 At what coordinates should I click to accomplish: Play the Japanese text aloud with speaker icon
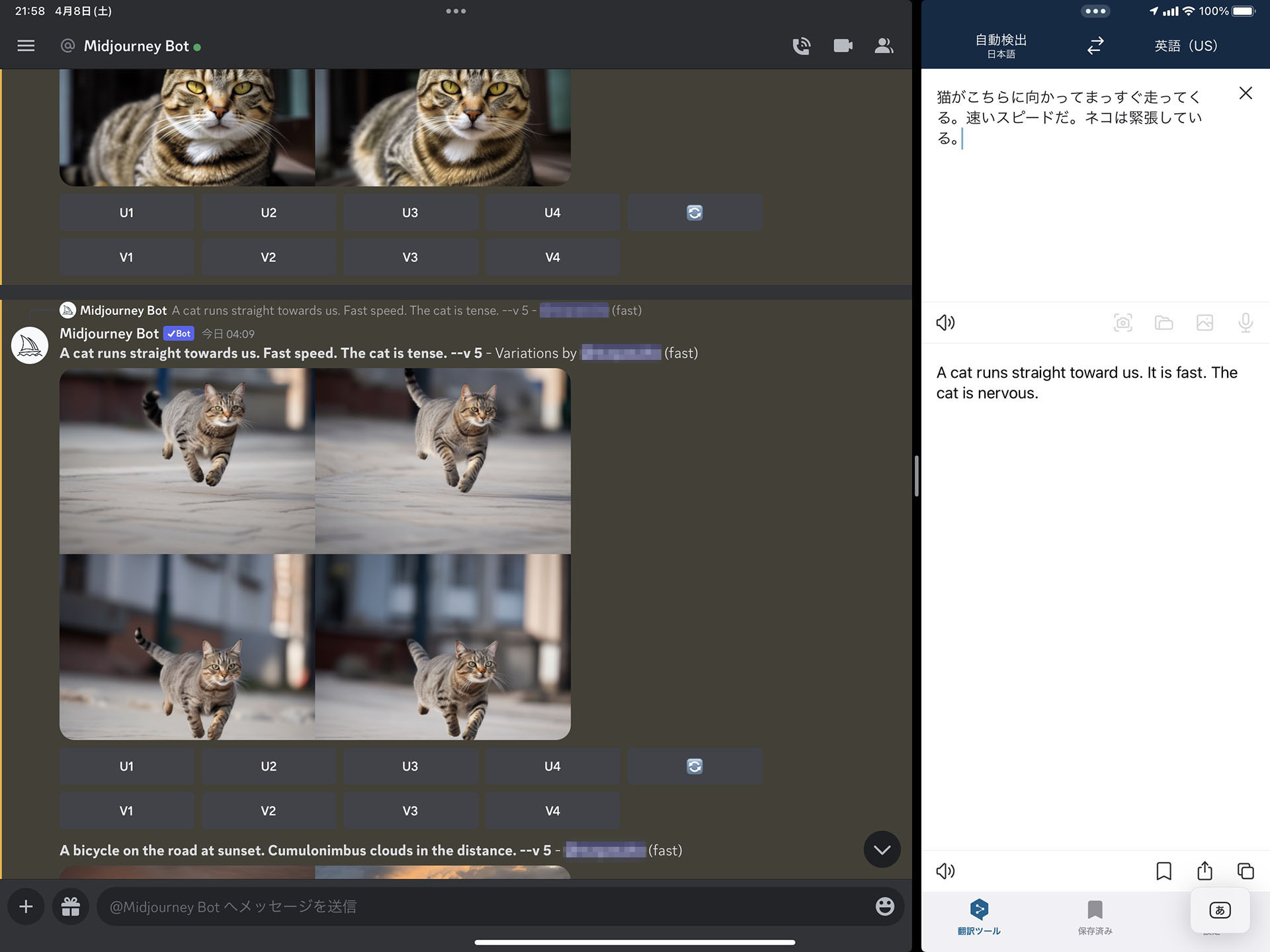pyautogui.click(x=945, y=322)
